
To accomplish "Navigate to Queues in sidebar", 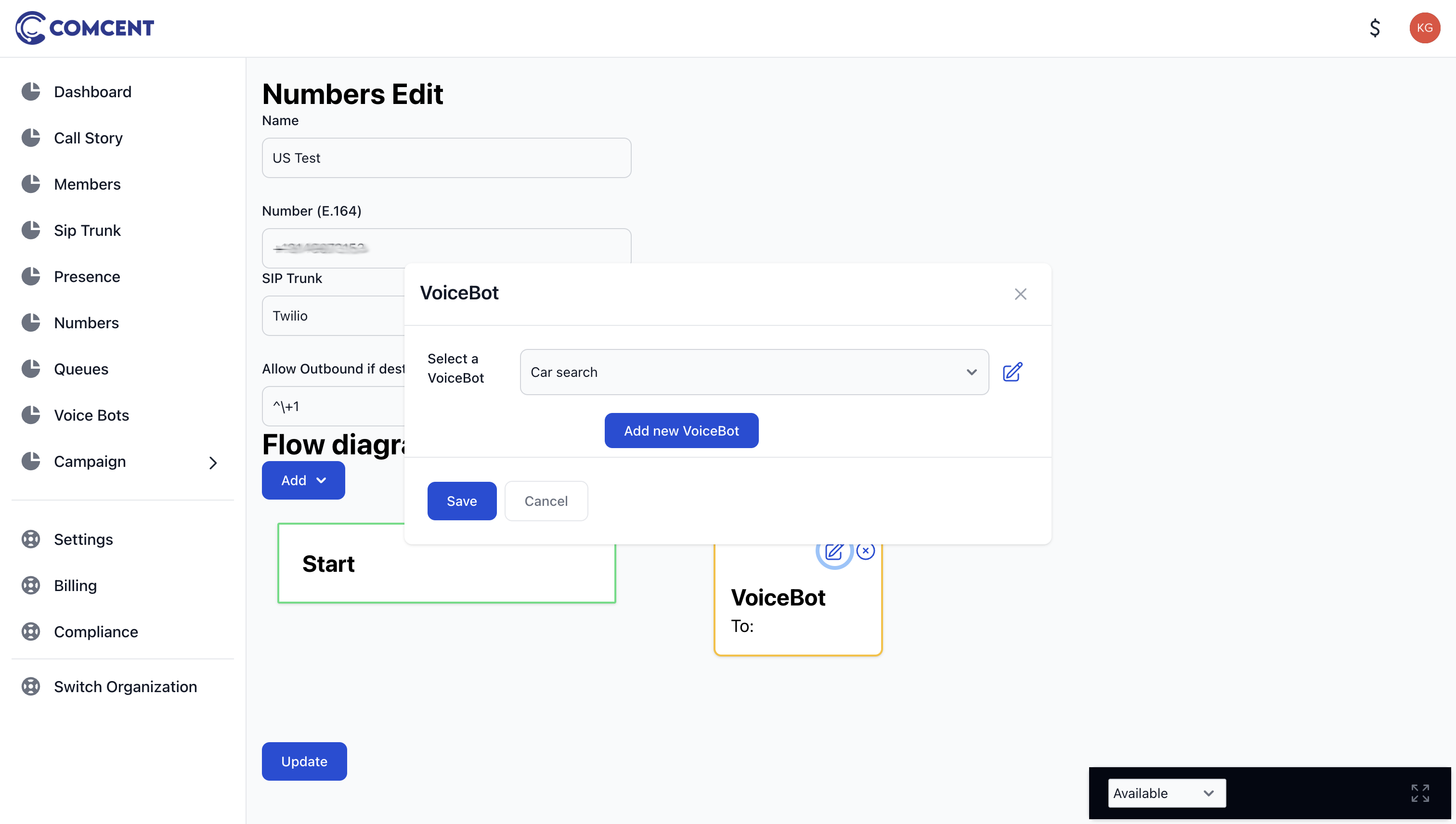I will coord(81,368).
